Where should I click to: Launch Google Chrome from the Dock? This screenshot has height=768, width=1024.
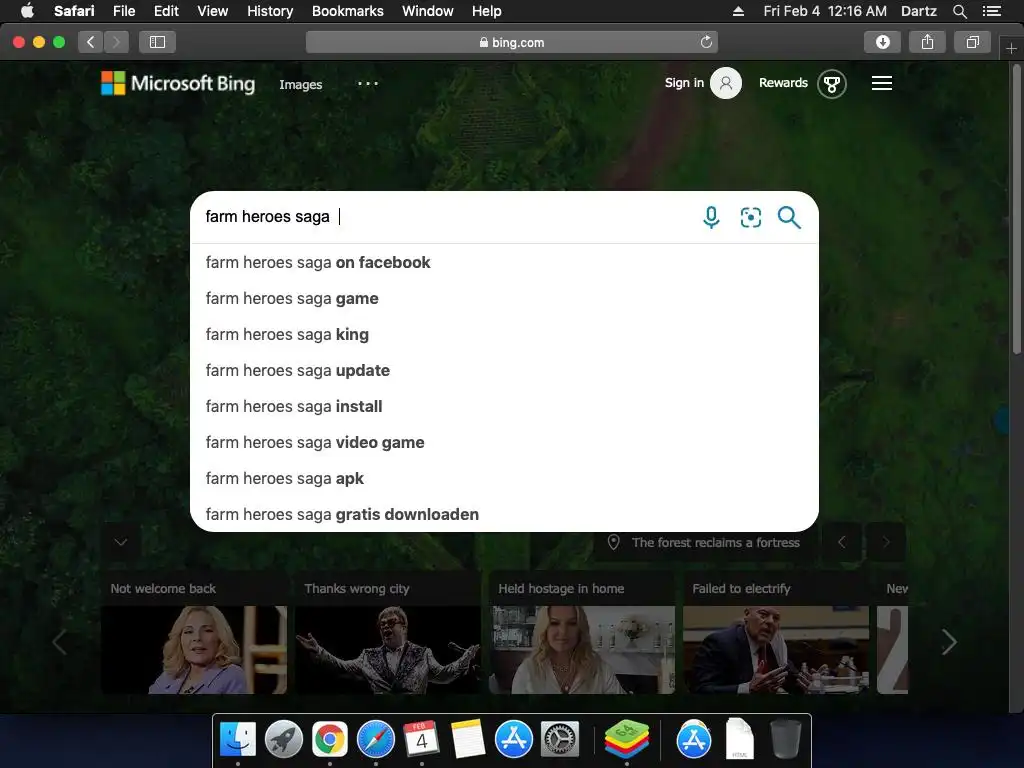tap(330, 739)
